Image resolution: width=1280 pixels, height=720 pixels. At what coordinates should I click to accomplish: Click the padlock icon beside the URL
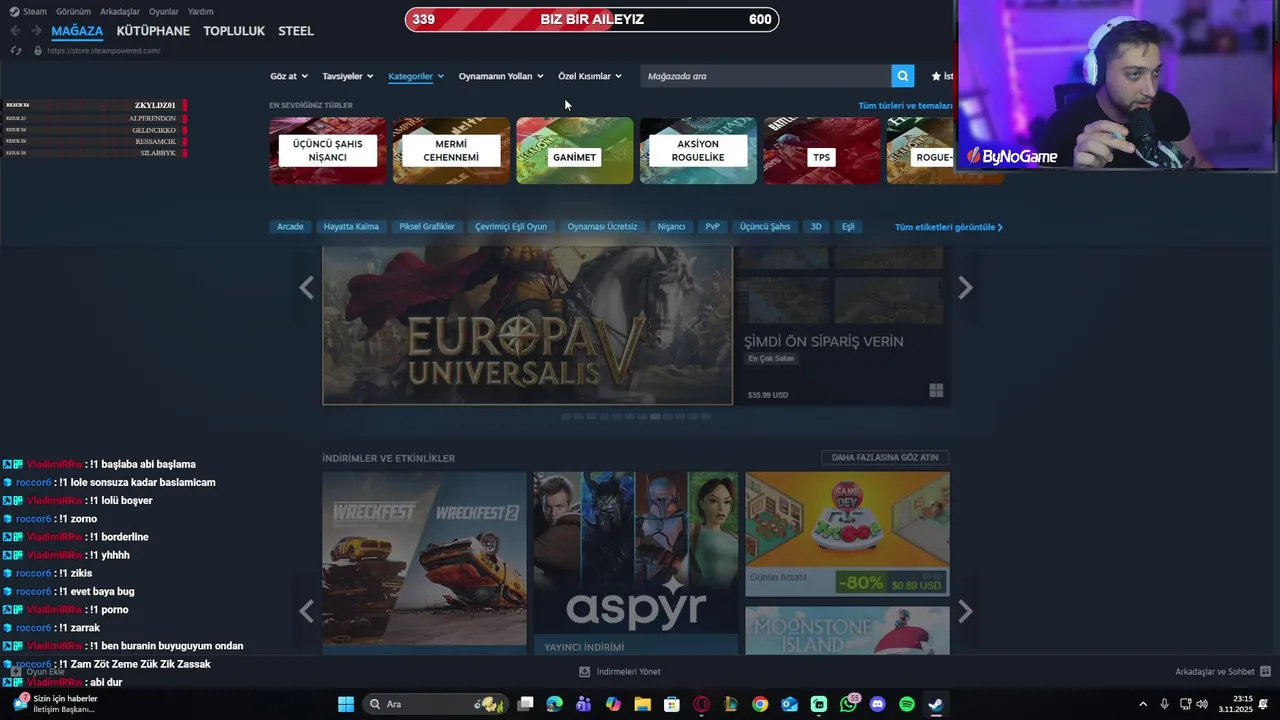(38, 51)
